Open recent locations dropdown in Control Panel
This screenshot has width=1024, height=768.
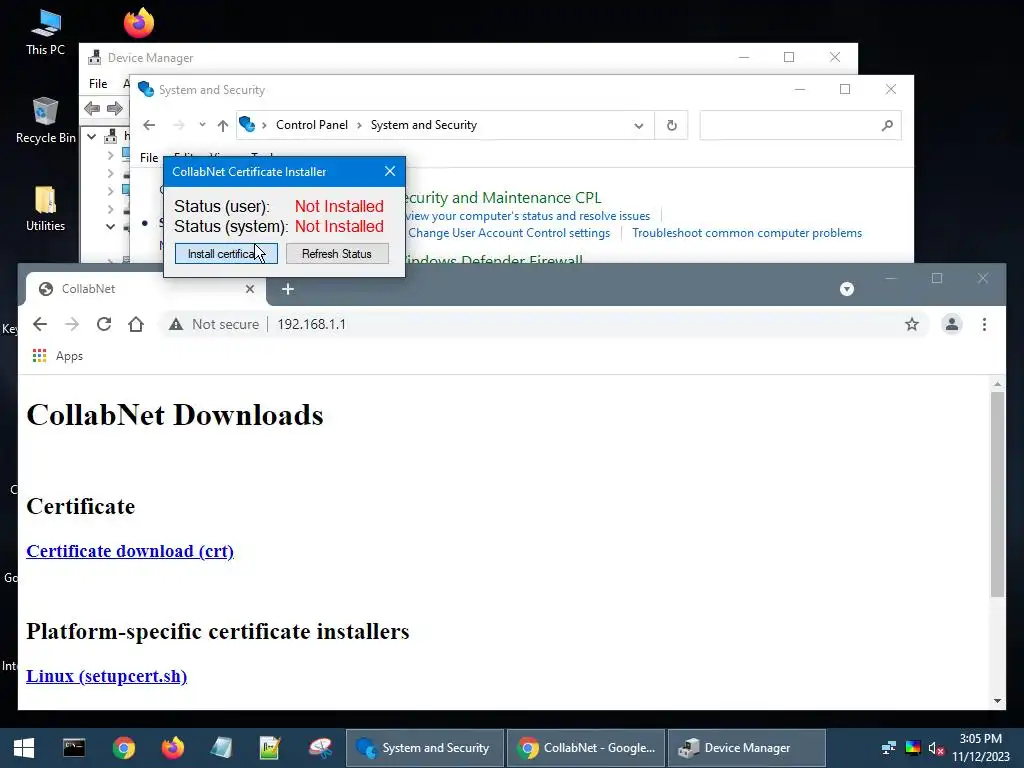(202, 125)
